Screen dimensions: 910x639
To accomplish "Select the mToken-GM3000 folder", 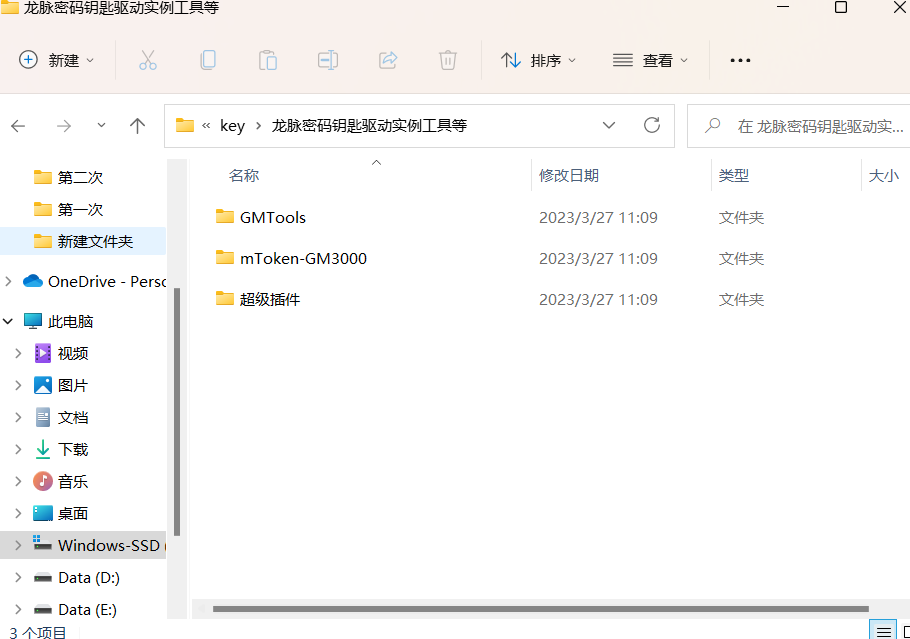I will point(304,258).
